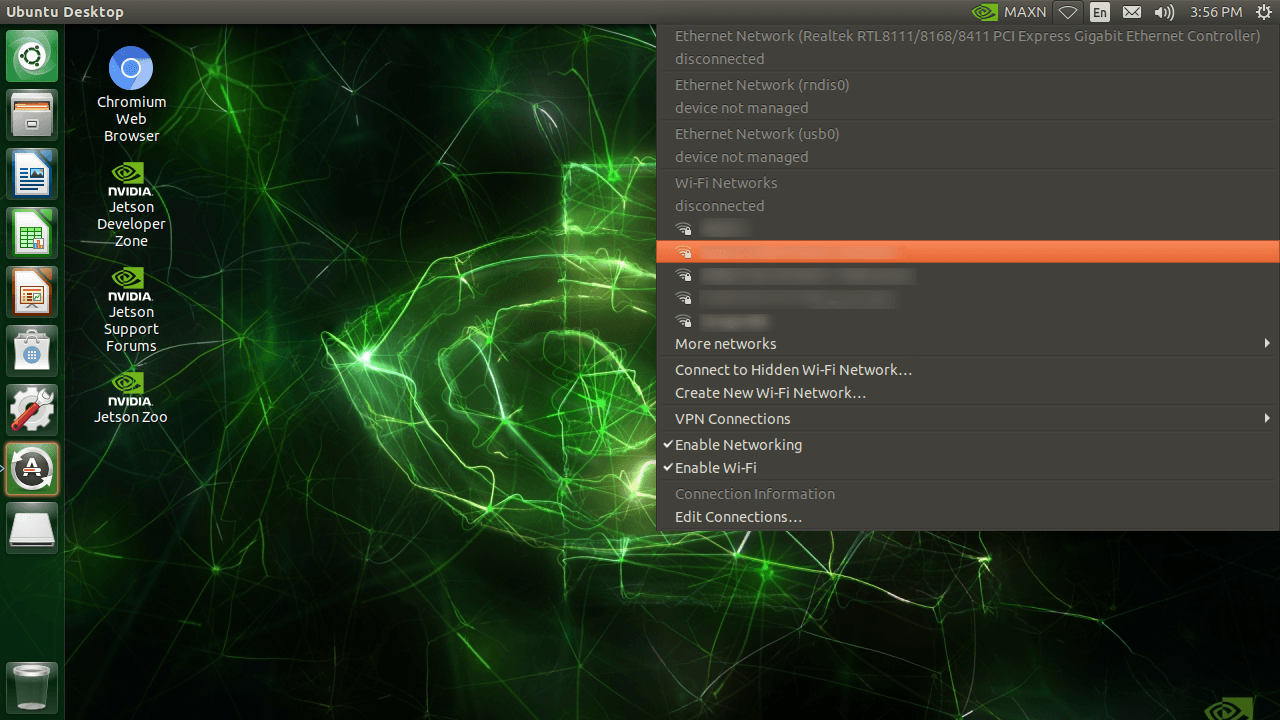Launch the Files manager from the dock
Image resolution: width=1280 pixels, height=720 pixels.
(x=32, y=115)
